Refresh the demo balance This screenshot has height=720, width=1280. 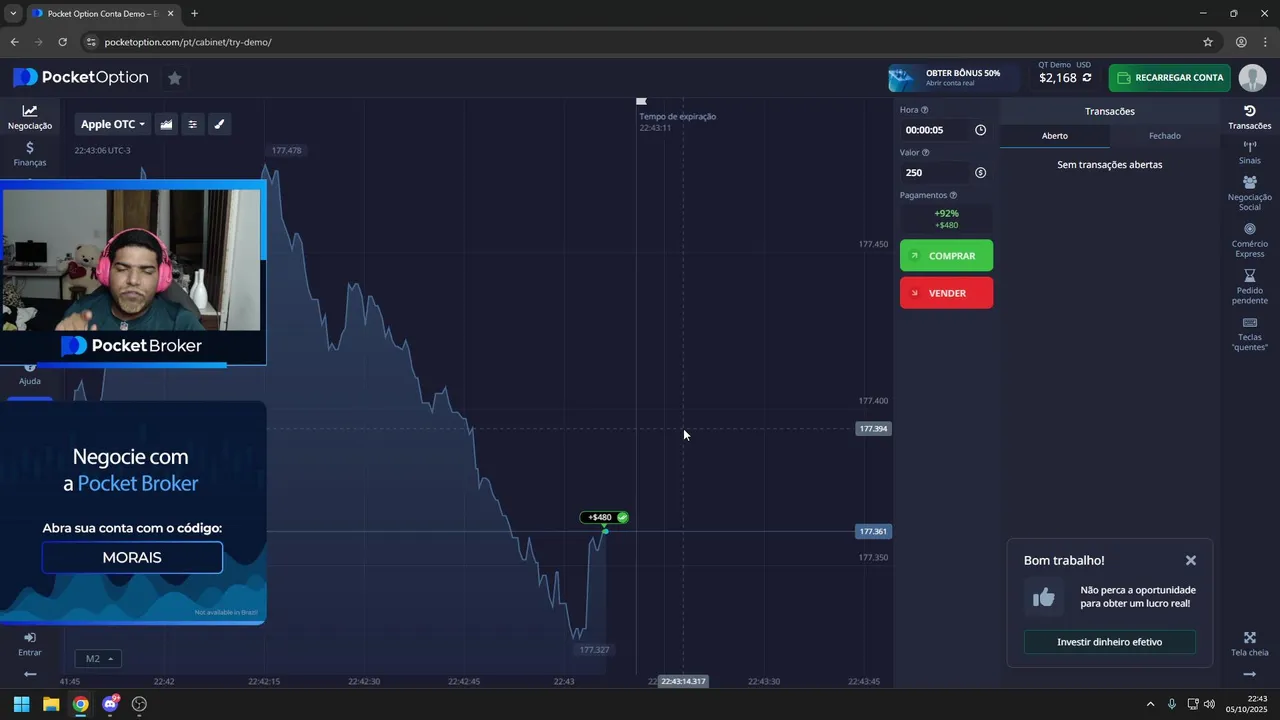coord(1087,78)
